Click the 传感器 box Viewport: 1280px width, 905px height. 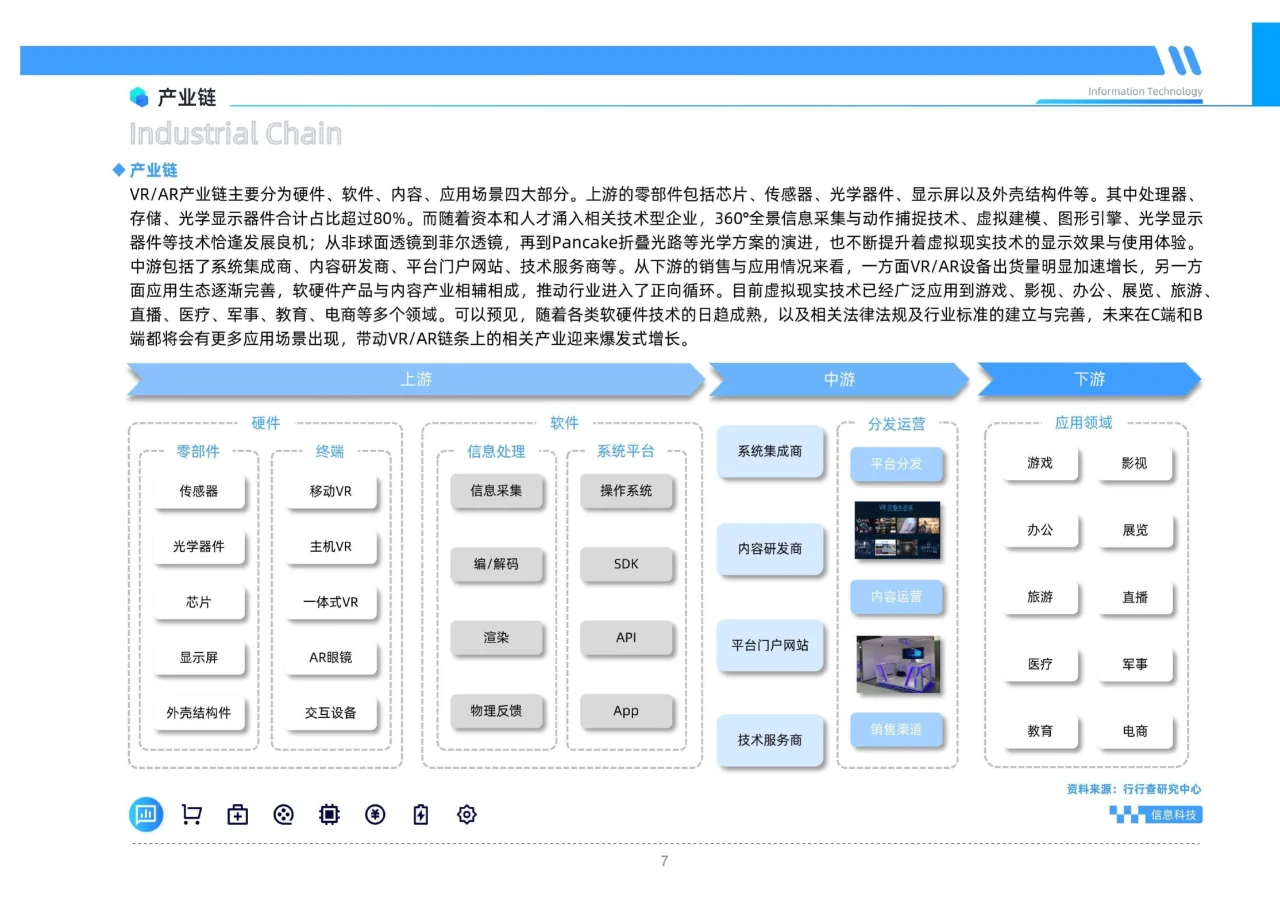[x=198, y=491]
